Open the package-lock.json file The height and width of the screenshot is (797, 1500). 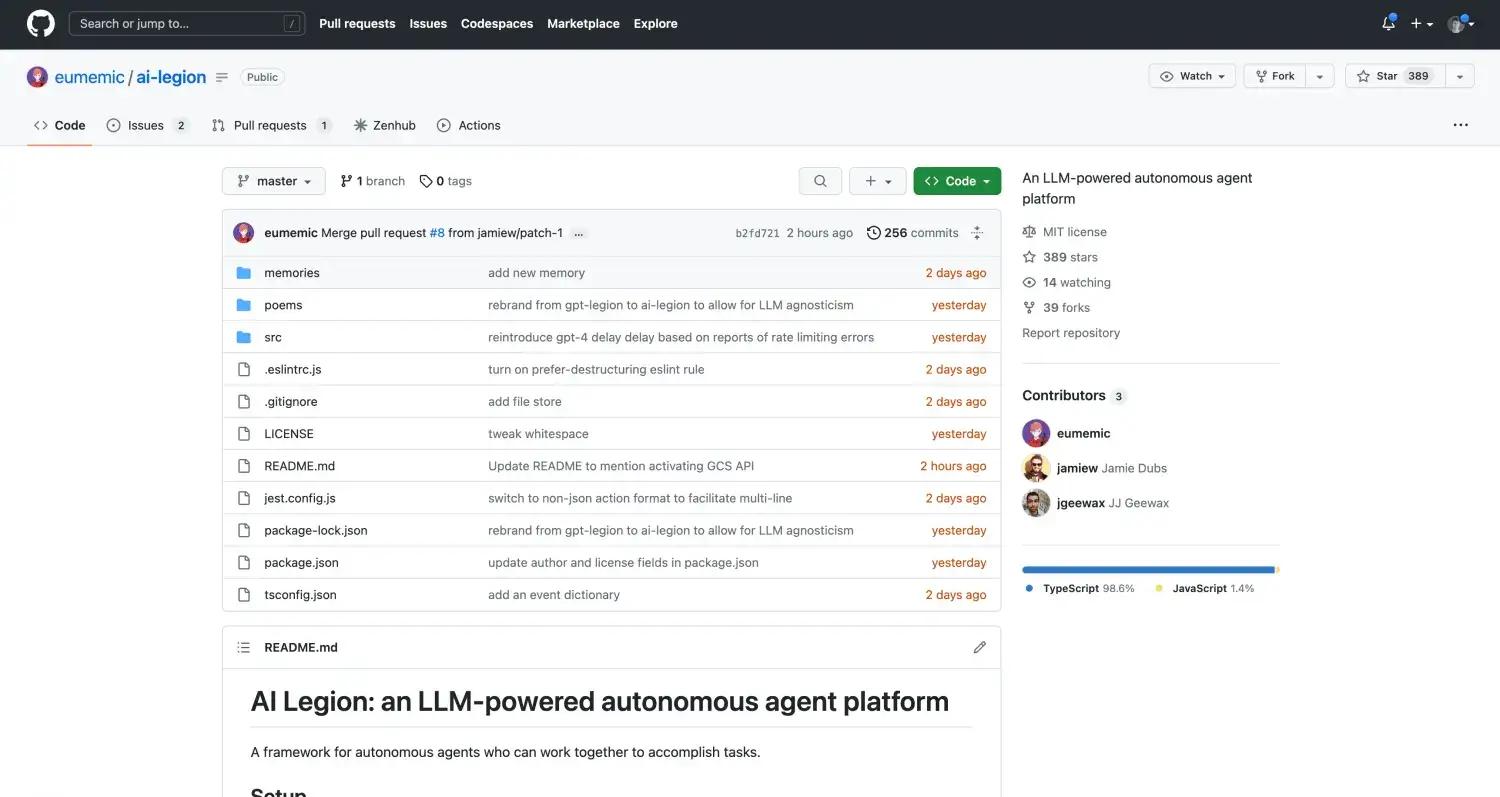pyautogui.click(x=316, y=530)
